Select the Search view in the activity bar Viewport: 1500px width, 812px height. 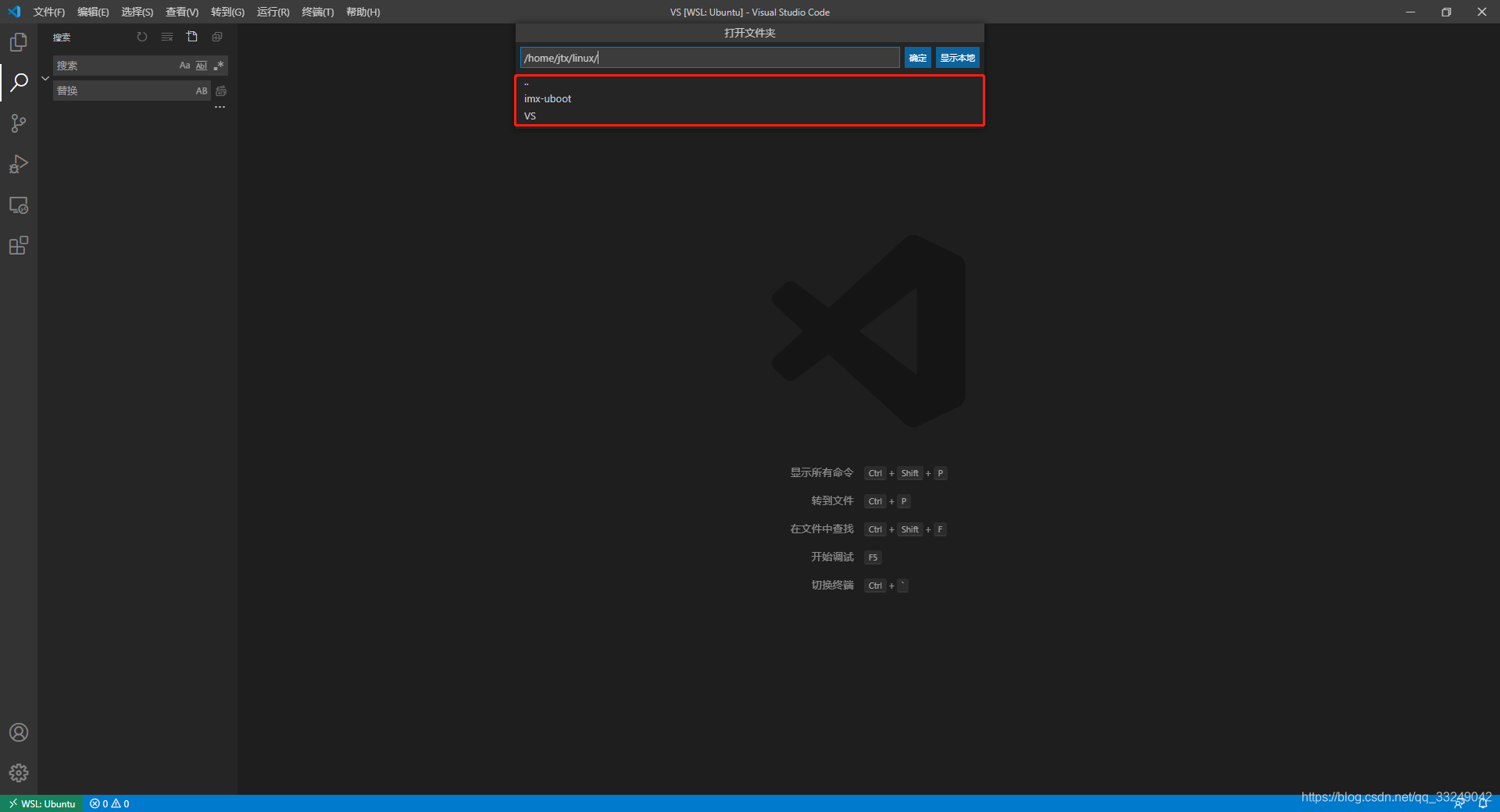(x=19, y=82)
